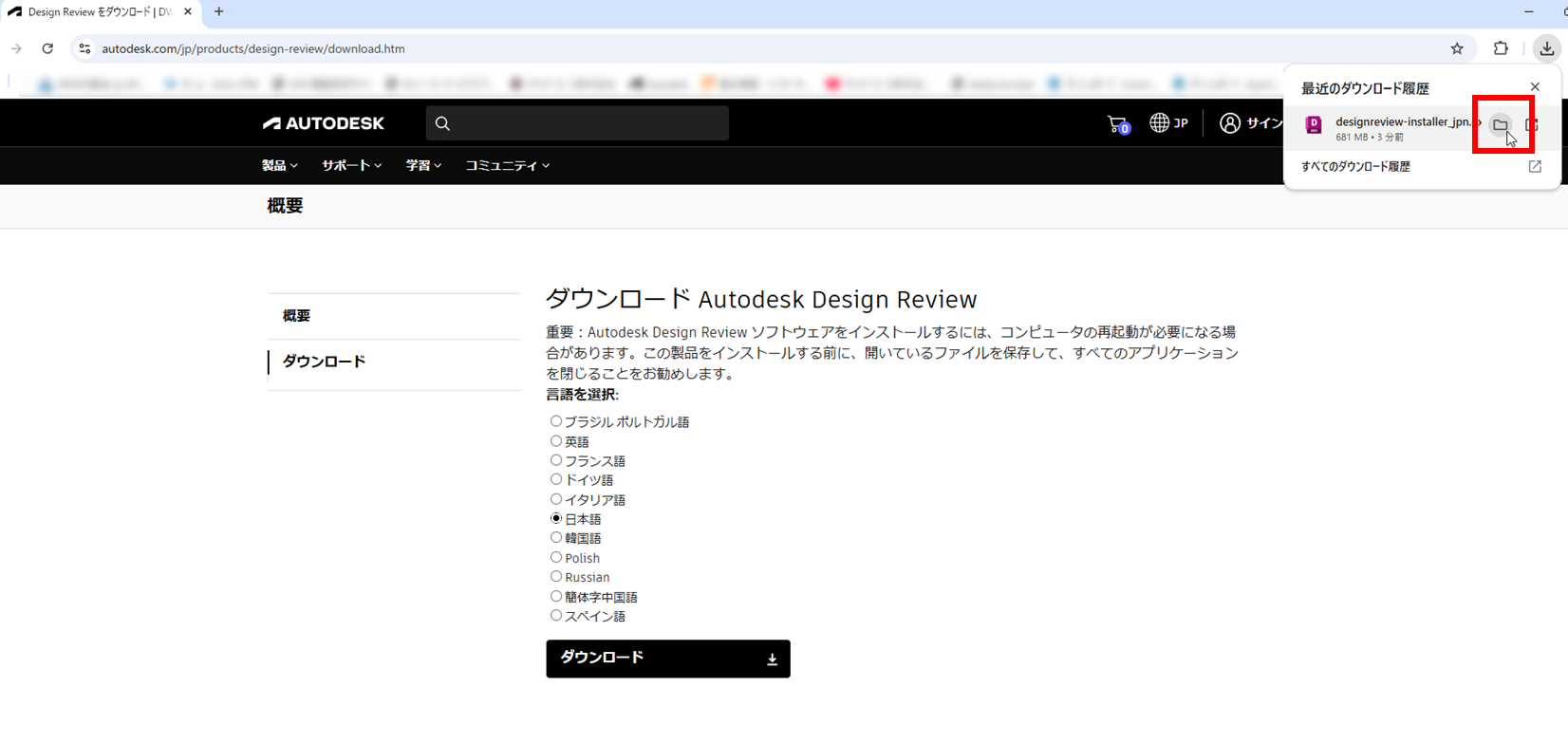Open the site information icon in address bar
Viewport: 1568px width, 743px height.
point(84,48)
